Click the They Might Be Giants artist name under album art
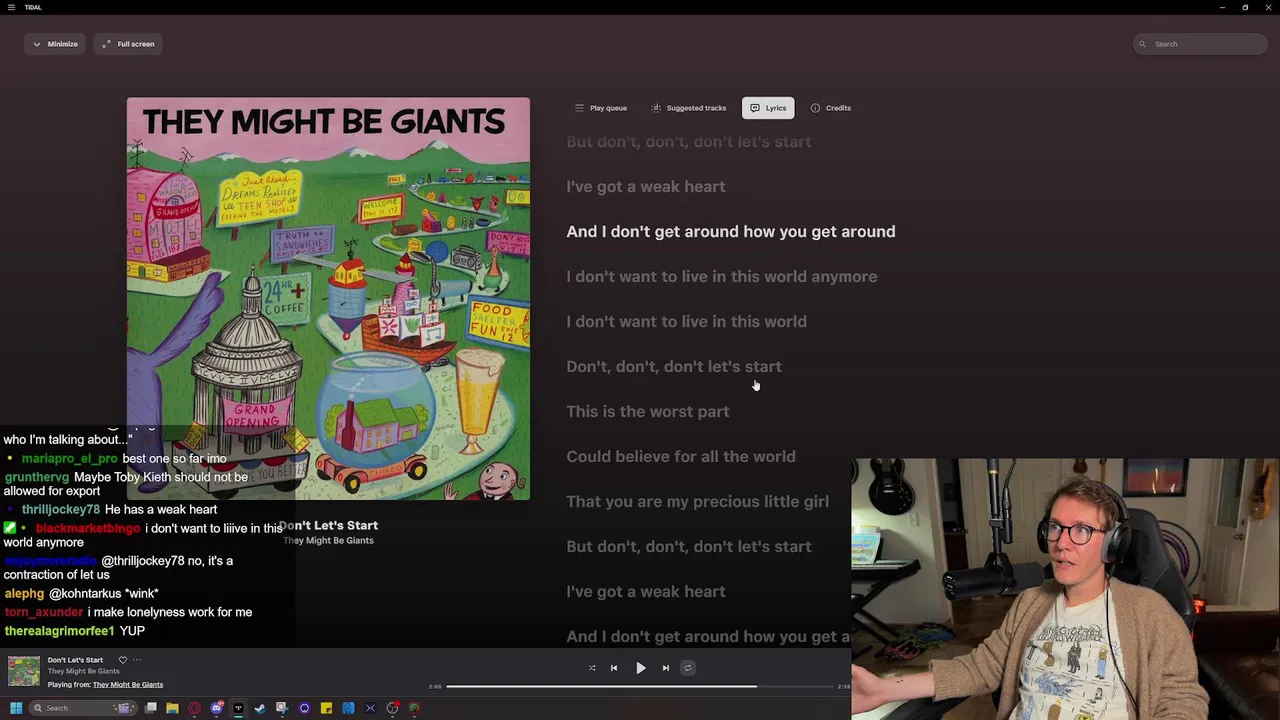The height and width of the screenshot is (720, 1280). tap(328, 541)
